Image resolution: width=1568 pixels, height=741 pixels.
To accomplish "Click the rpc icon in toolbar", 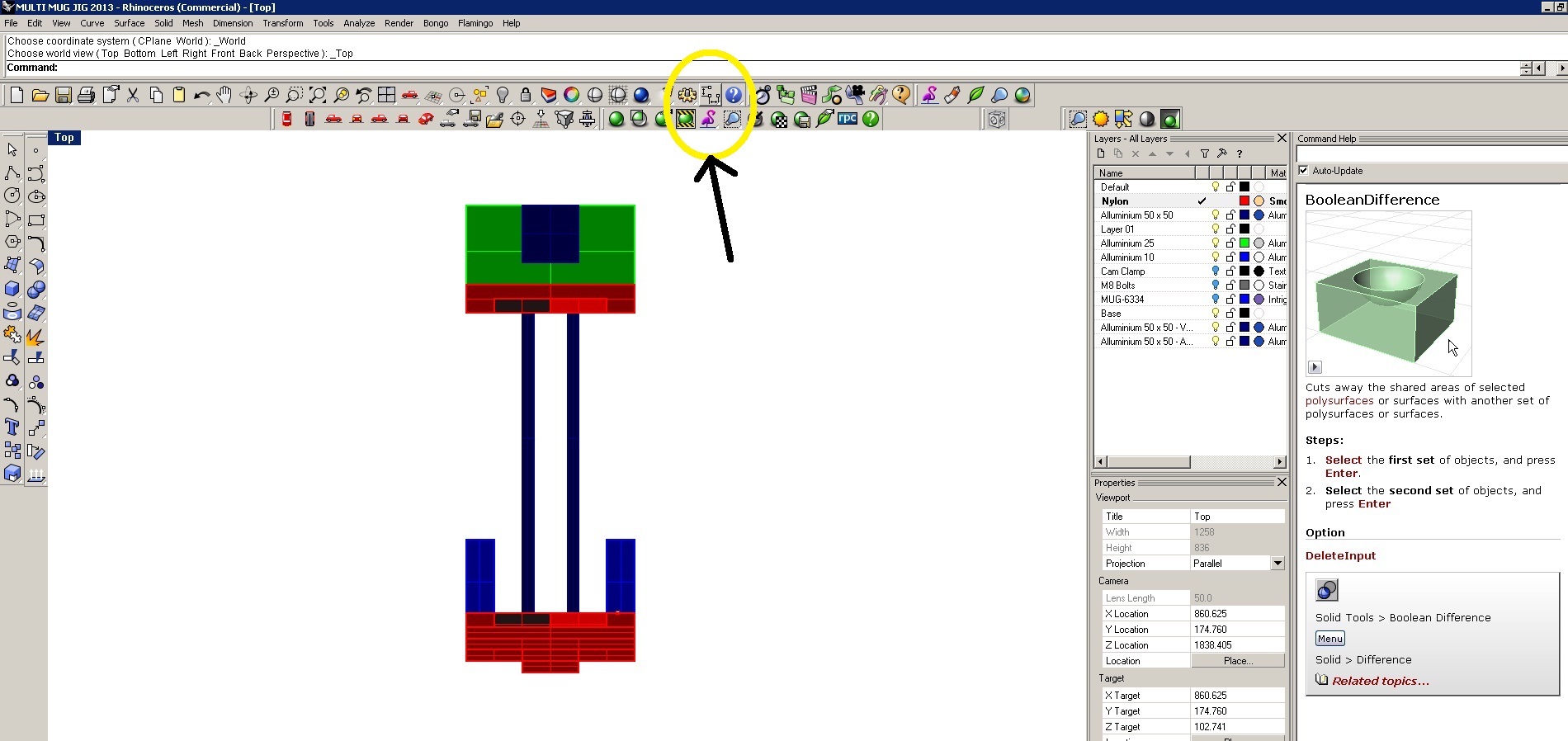I will pyautogui.click(x=848, y=119).
